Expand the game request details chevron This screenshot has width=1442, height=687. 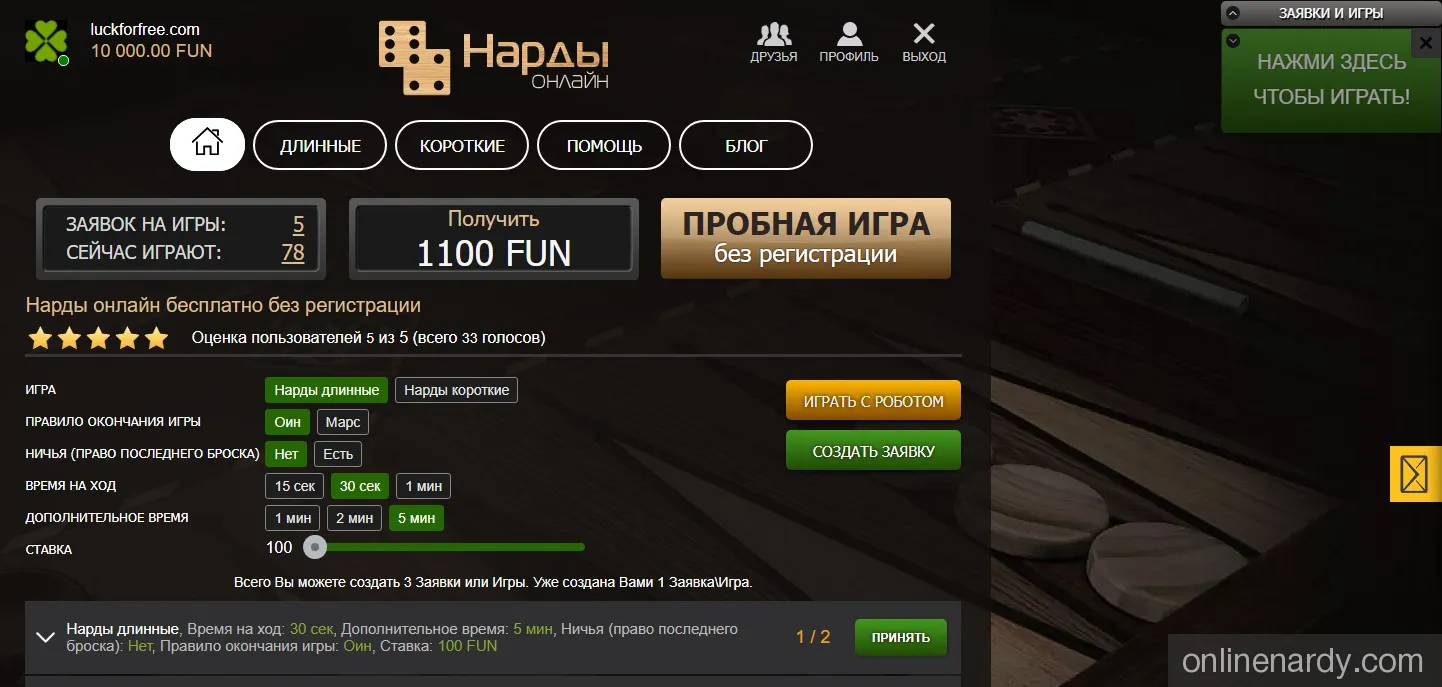coord(44,637)
